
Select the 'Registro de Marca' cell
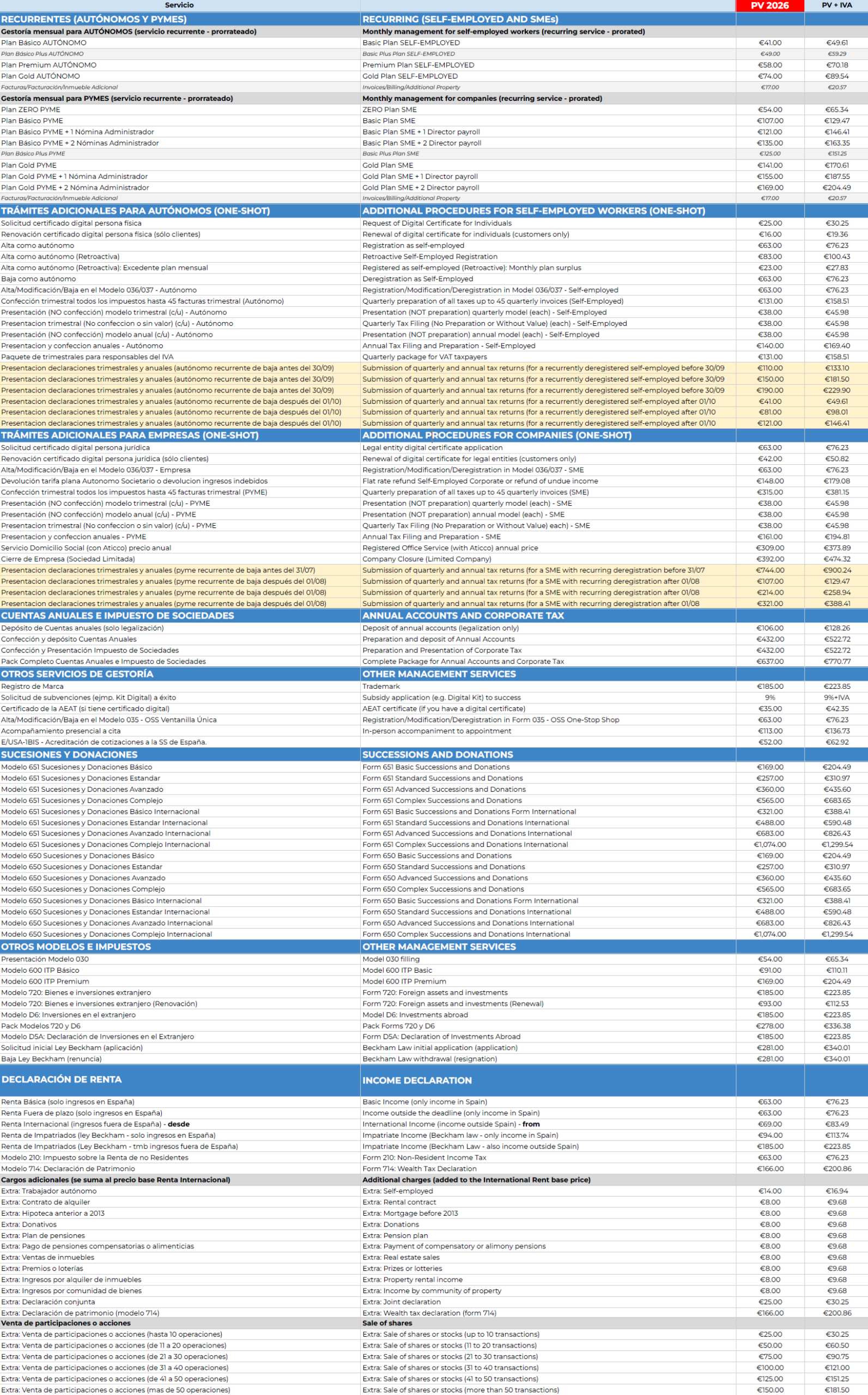pos(32,687)
